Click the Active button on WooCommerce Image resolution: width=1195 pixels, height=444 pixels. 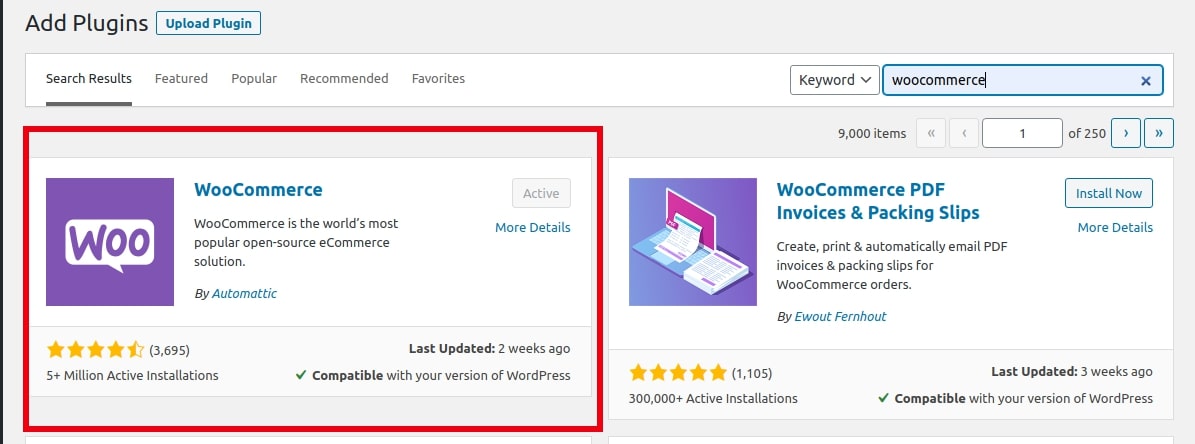coord(541,193)
